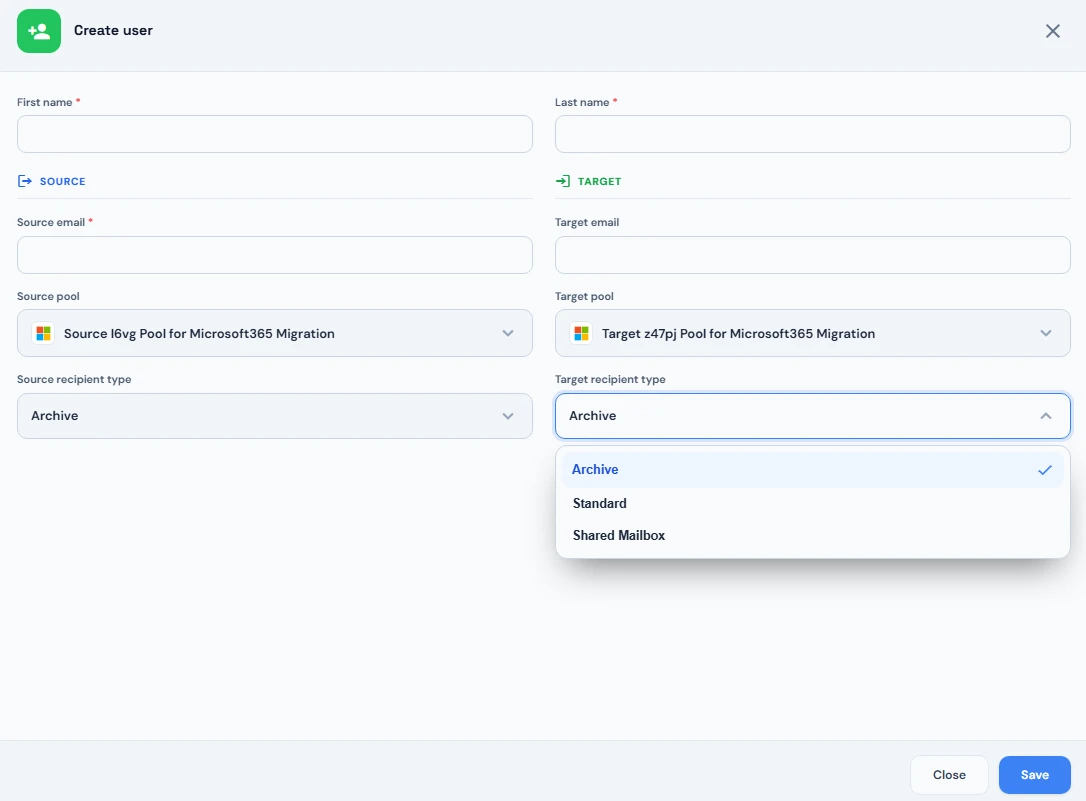Click the Target pool label
The height and width of the screenshot is (801, 1086).
pyautogui.click(x=584, y=296)
